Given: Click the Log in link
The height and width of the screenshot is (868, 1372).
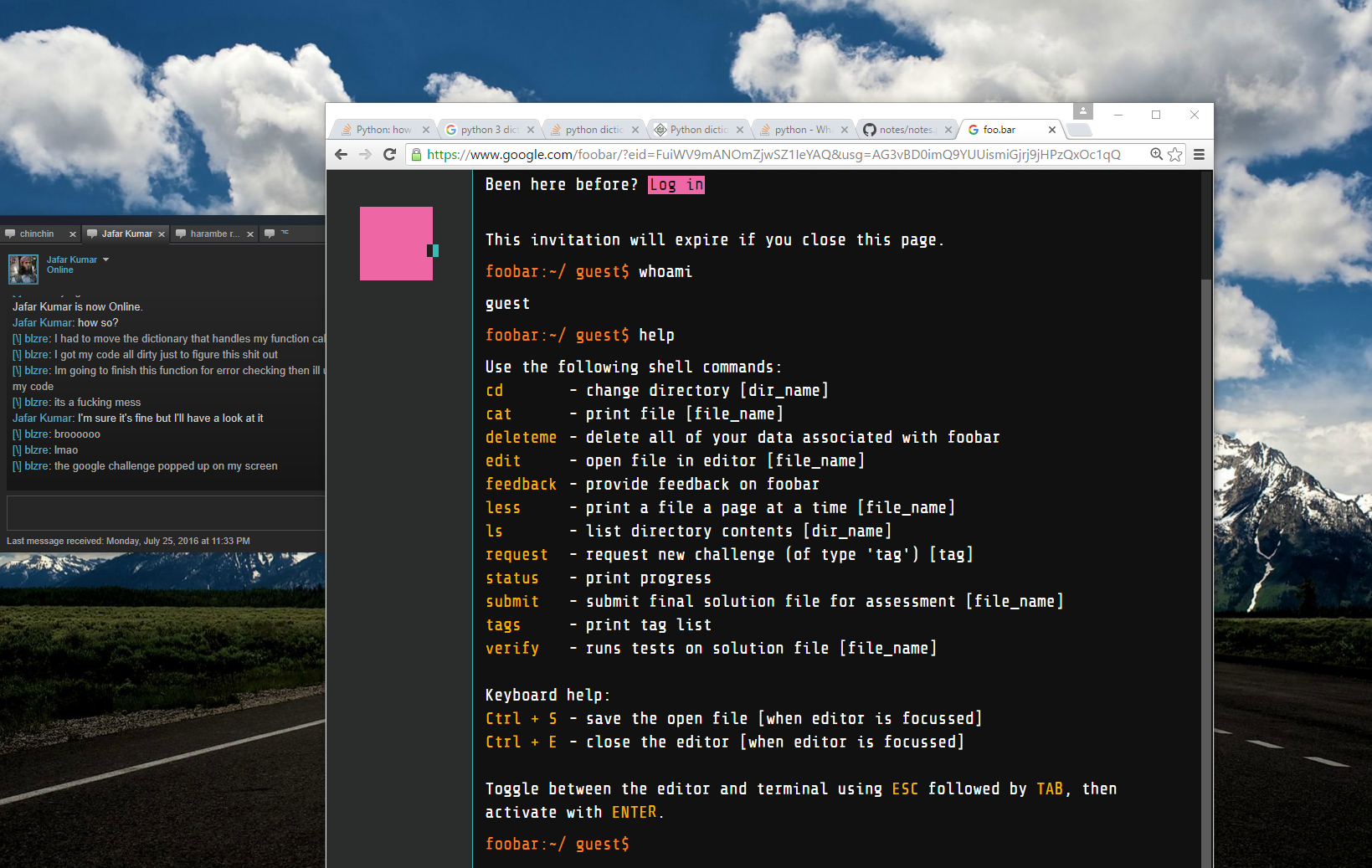Looking at the screenshot, I should [x=676, y=185].
